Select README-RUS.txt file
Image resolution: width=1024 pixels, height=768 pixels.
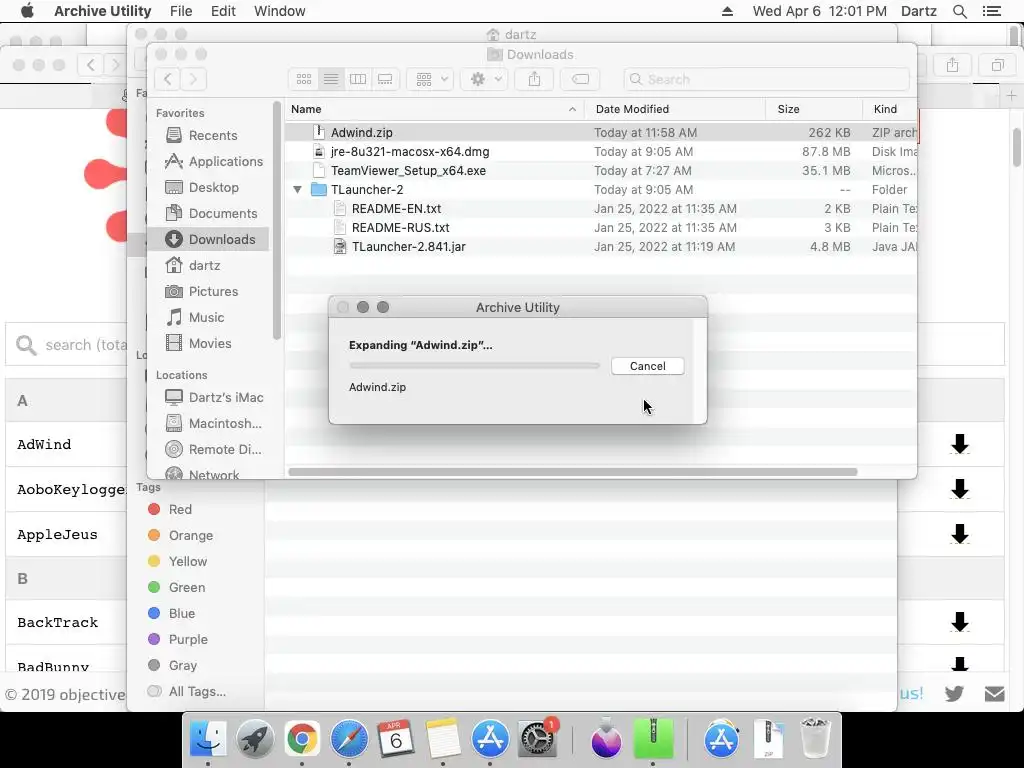pyautogui.click(x=601, y=227)
